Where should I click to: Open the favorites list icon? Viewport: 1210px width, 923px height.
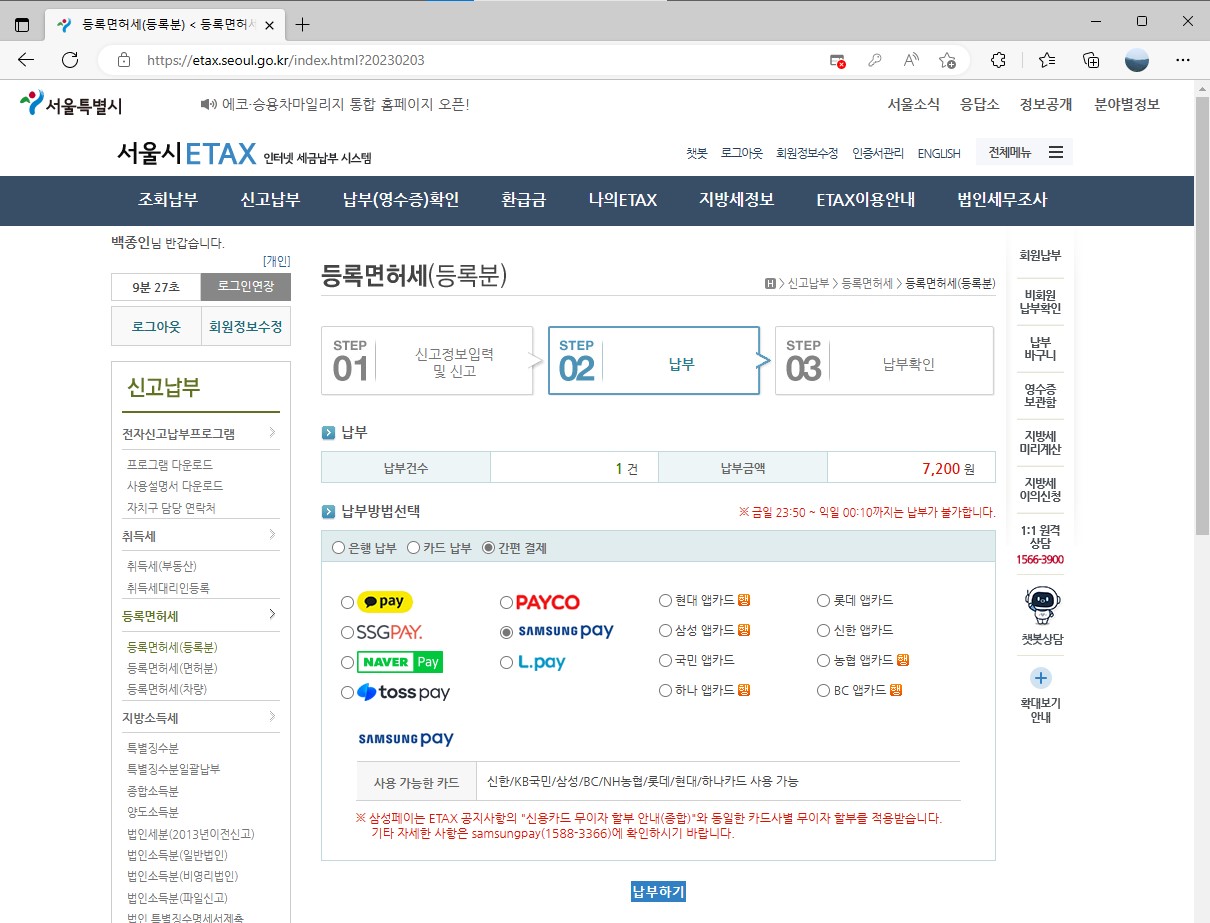point(1047,60)
